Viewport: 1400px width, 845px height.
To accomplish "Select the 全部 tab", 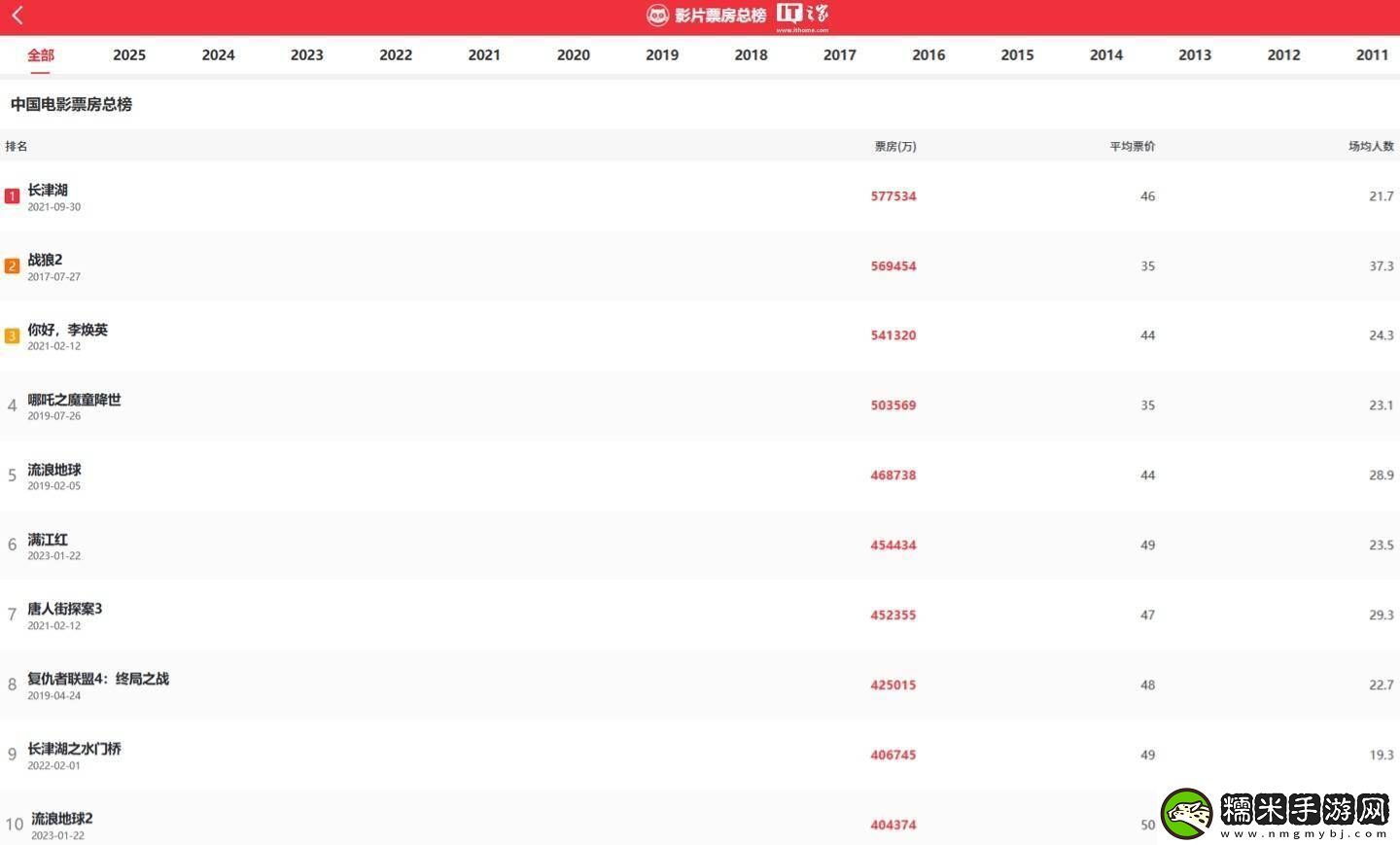I will point(41,55).
